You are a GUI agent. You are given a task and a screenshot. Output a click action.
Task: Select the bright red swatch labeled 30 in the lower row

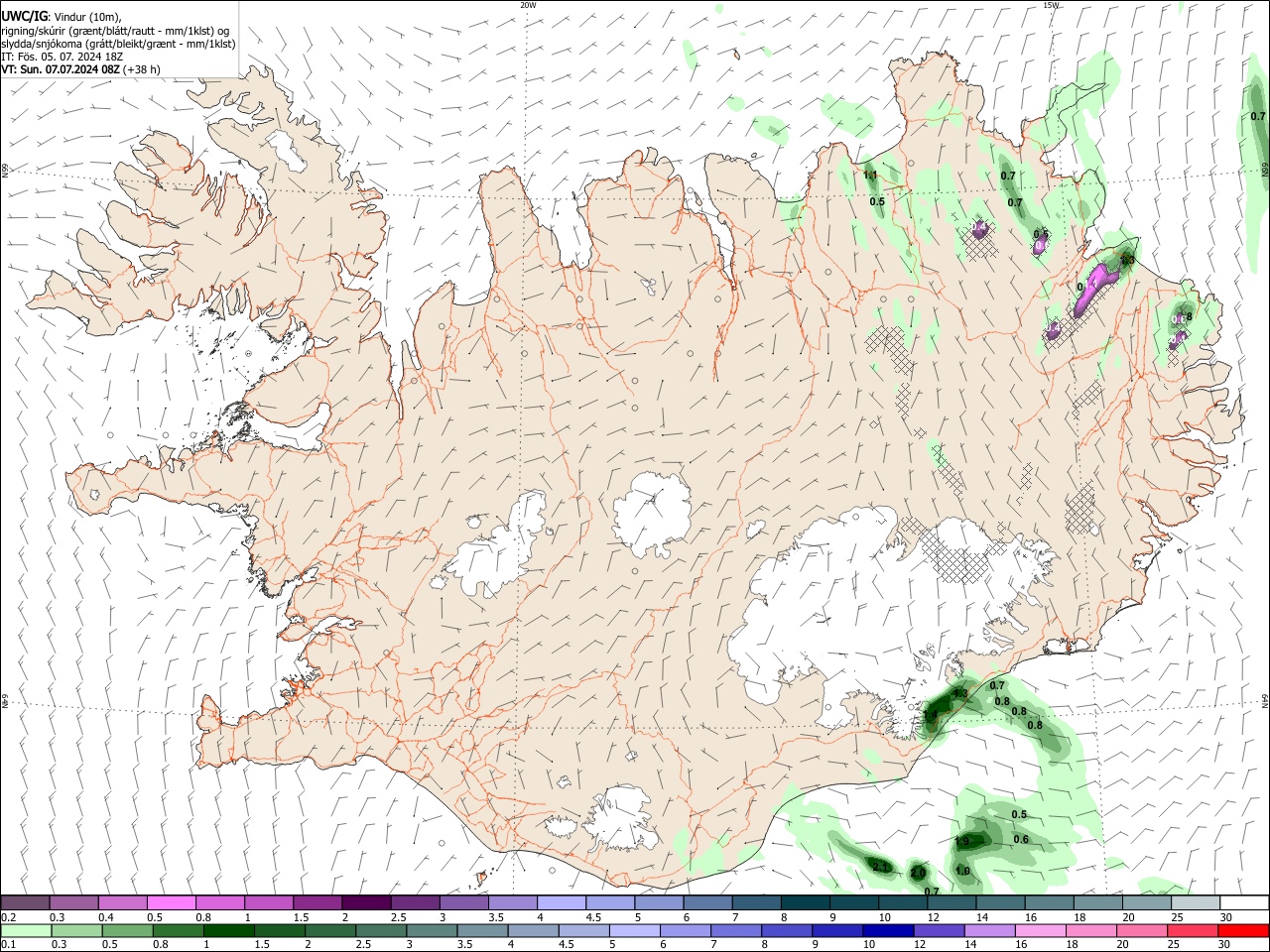(1242, 931)
